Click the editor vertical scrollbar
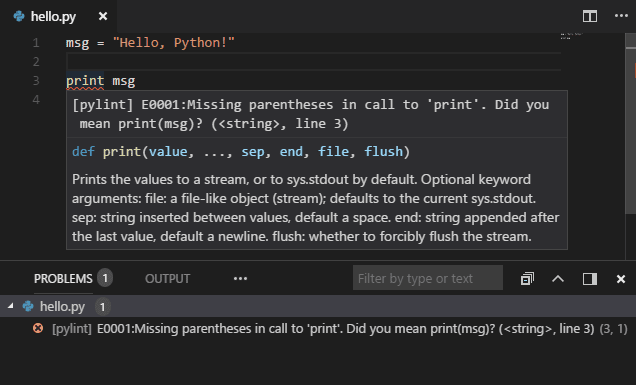The width and height of the screenshot is (636, 385). pyautogui.click(x=631, y=146)
